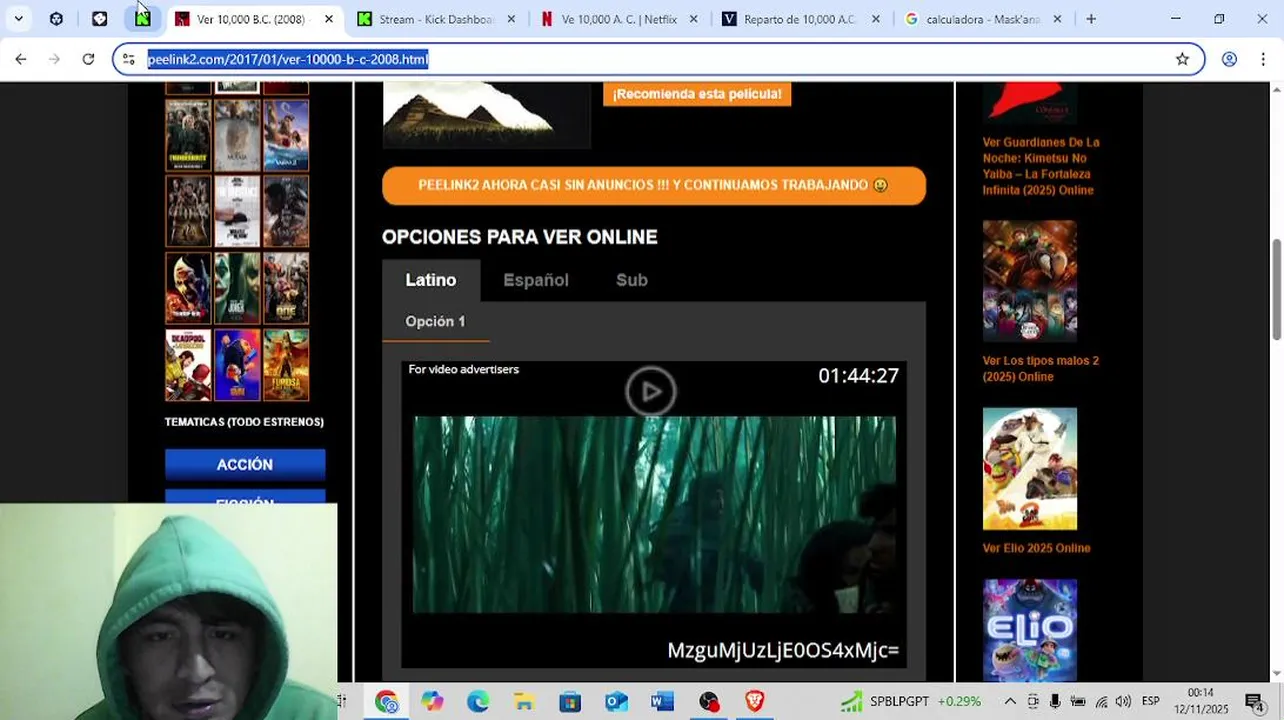Click the microphone tray icon

point(1055,701)
